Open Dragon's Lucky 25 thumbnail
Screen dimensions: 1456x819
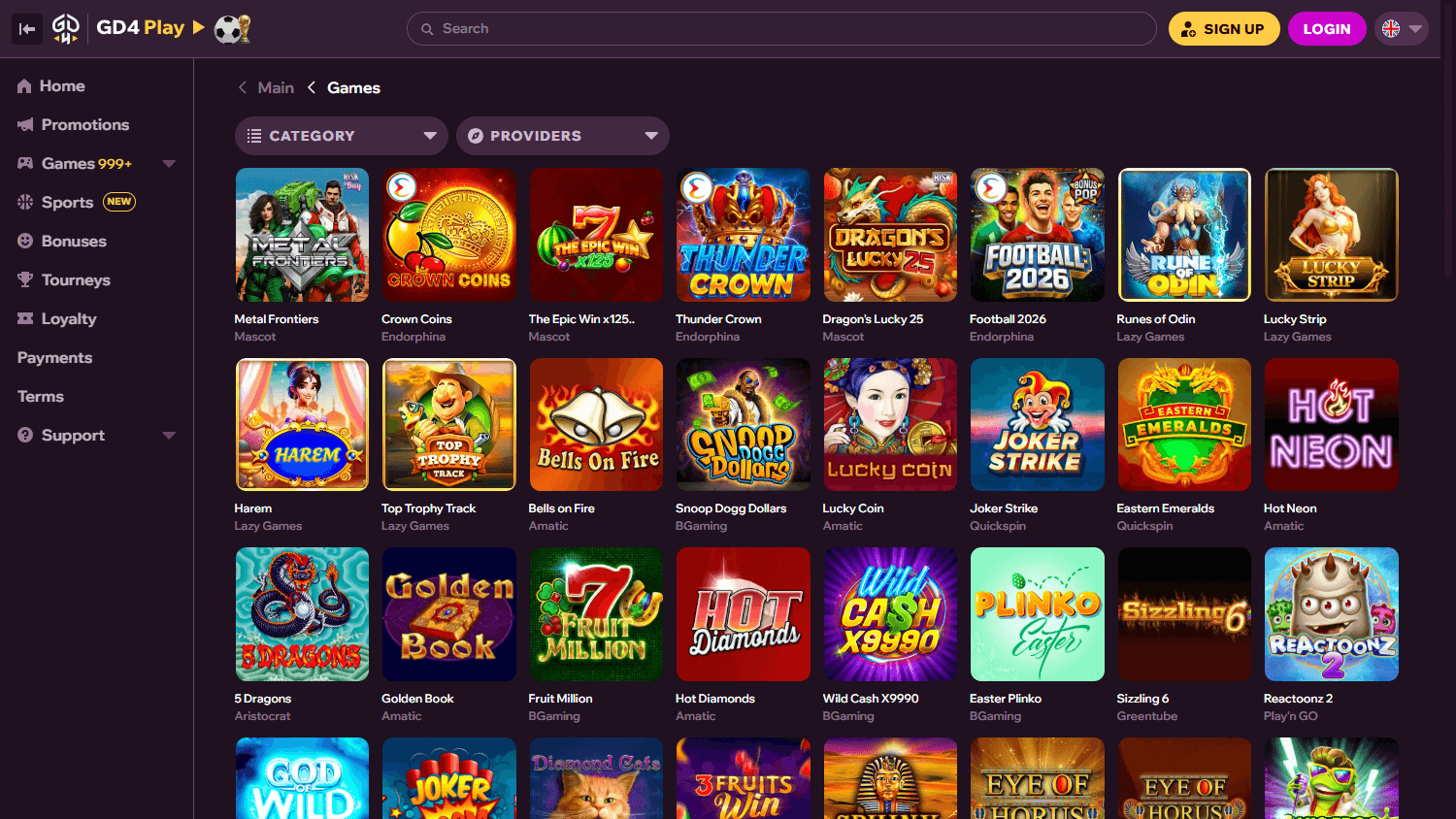(890, 235)
